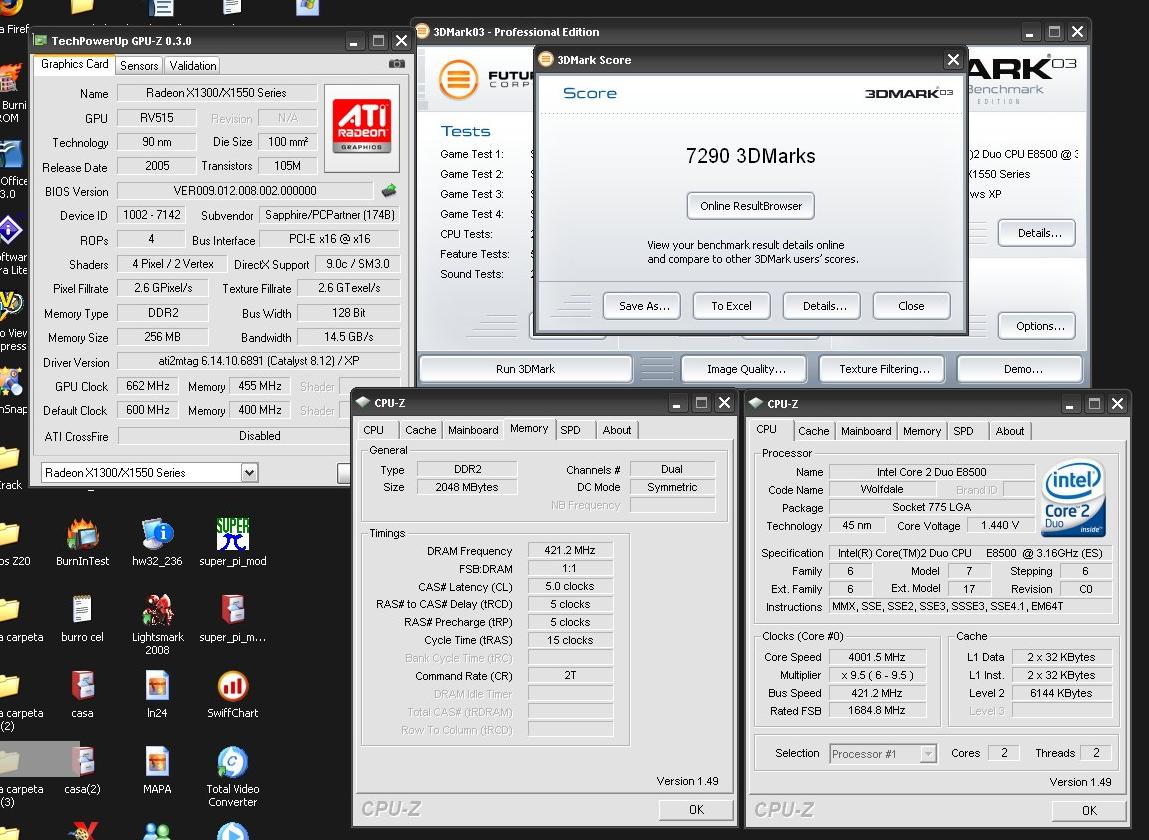Switch to the GPU-Z Validation tab
Viewport: 1149px width, 840px height.
[193, 65]
